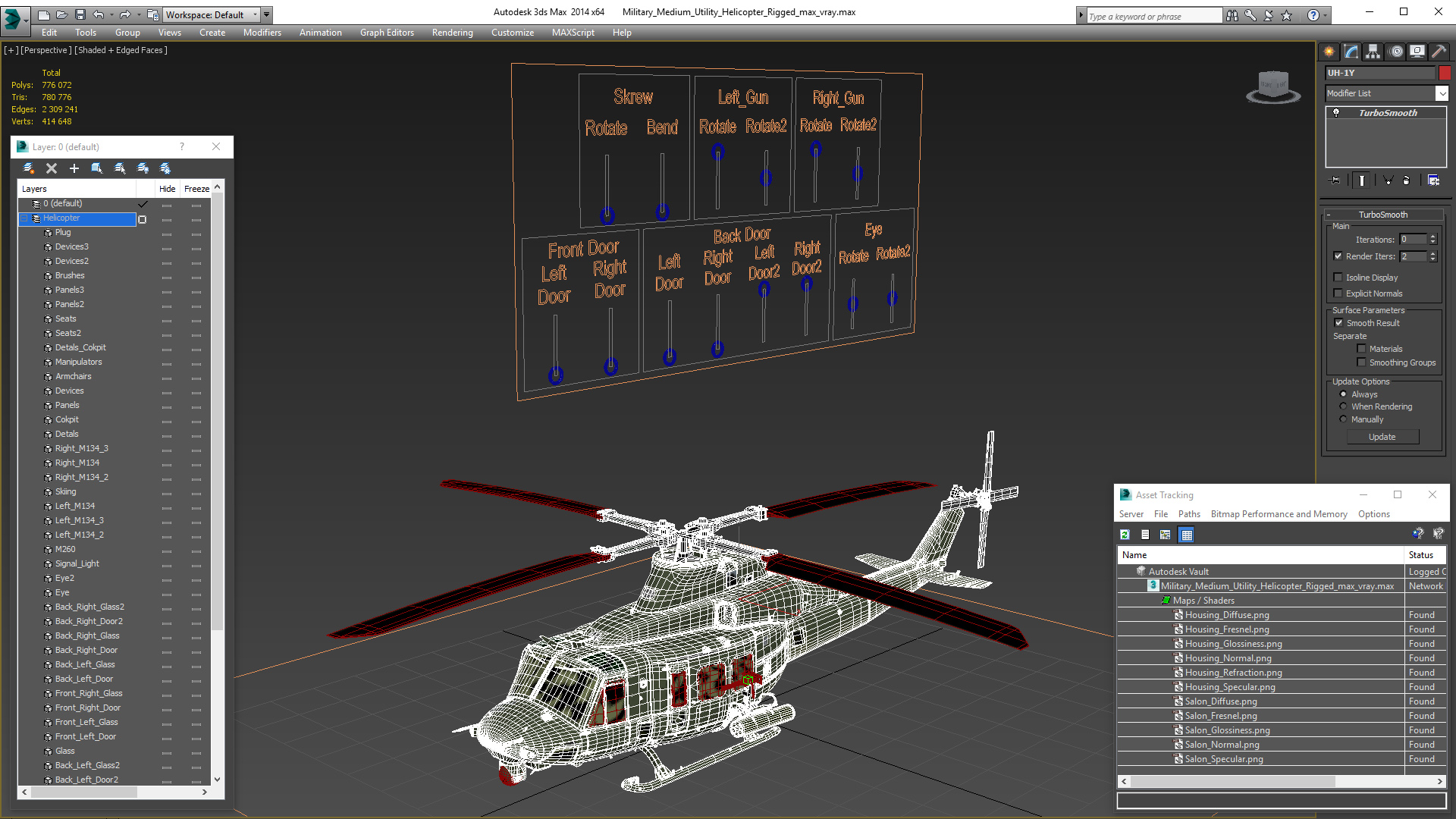Enable Separate by Materials checkbox
Viewport: 1456px width, 819px height.
(x=1361, y=349)
